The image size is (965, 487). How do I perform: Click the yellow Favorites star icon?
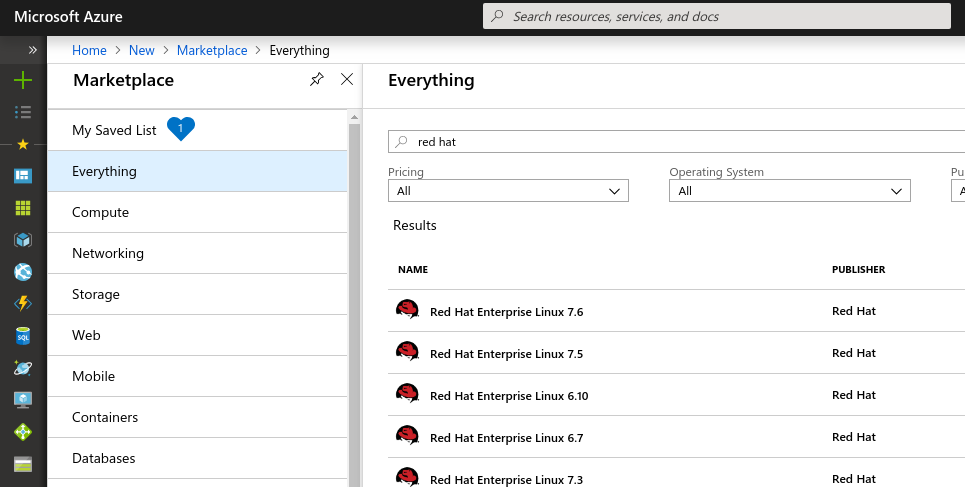[23, 144]
